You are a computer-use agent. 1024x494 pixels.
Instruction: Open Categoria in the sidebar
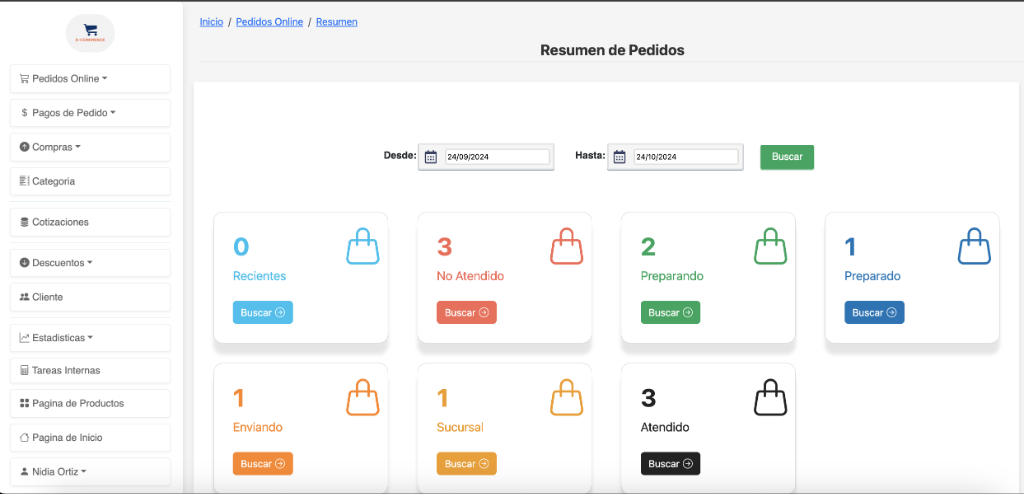pos(90,181)
